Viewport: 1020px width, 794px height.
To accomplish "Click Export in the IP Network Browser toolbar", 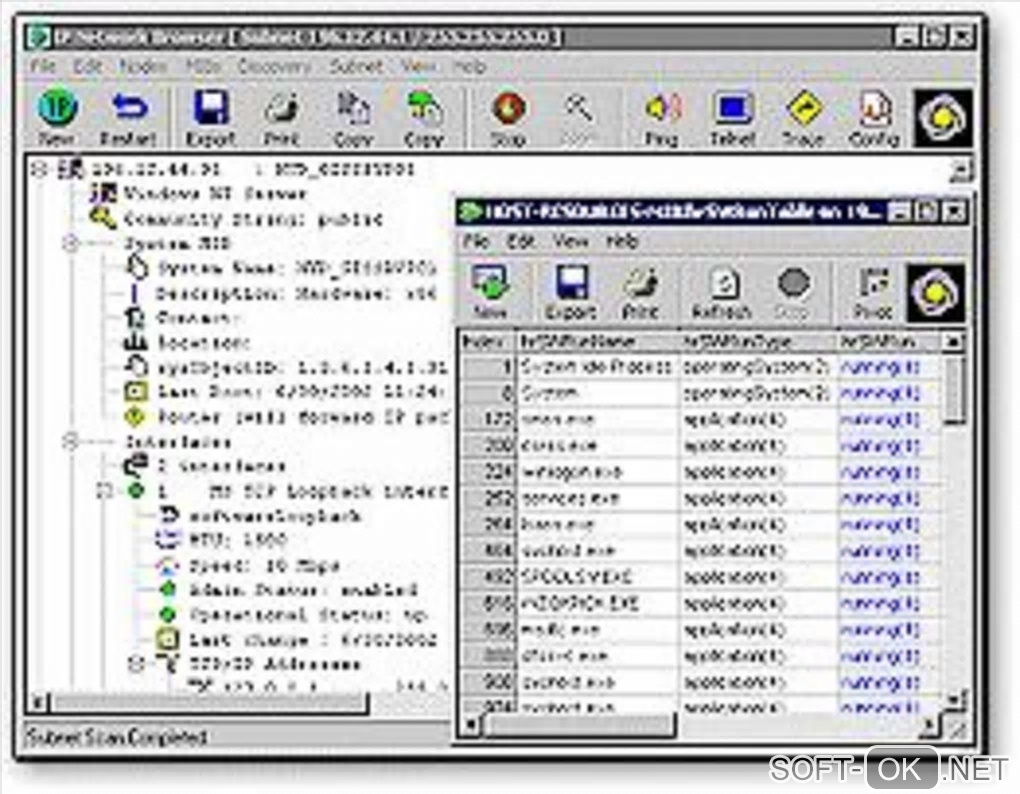I will pyautogui.click(x=211, y=118).
